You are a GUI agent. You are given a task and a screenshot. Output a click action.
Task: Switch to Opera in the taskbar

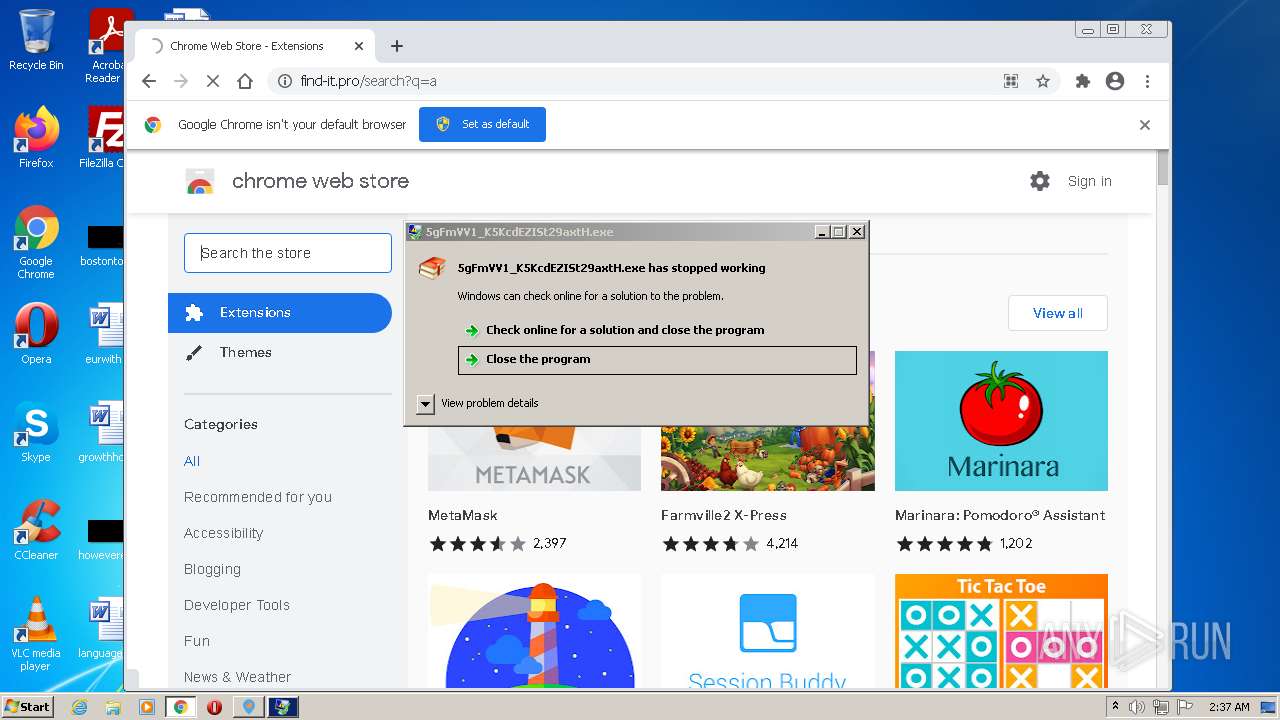pos(214,707)
